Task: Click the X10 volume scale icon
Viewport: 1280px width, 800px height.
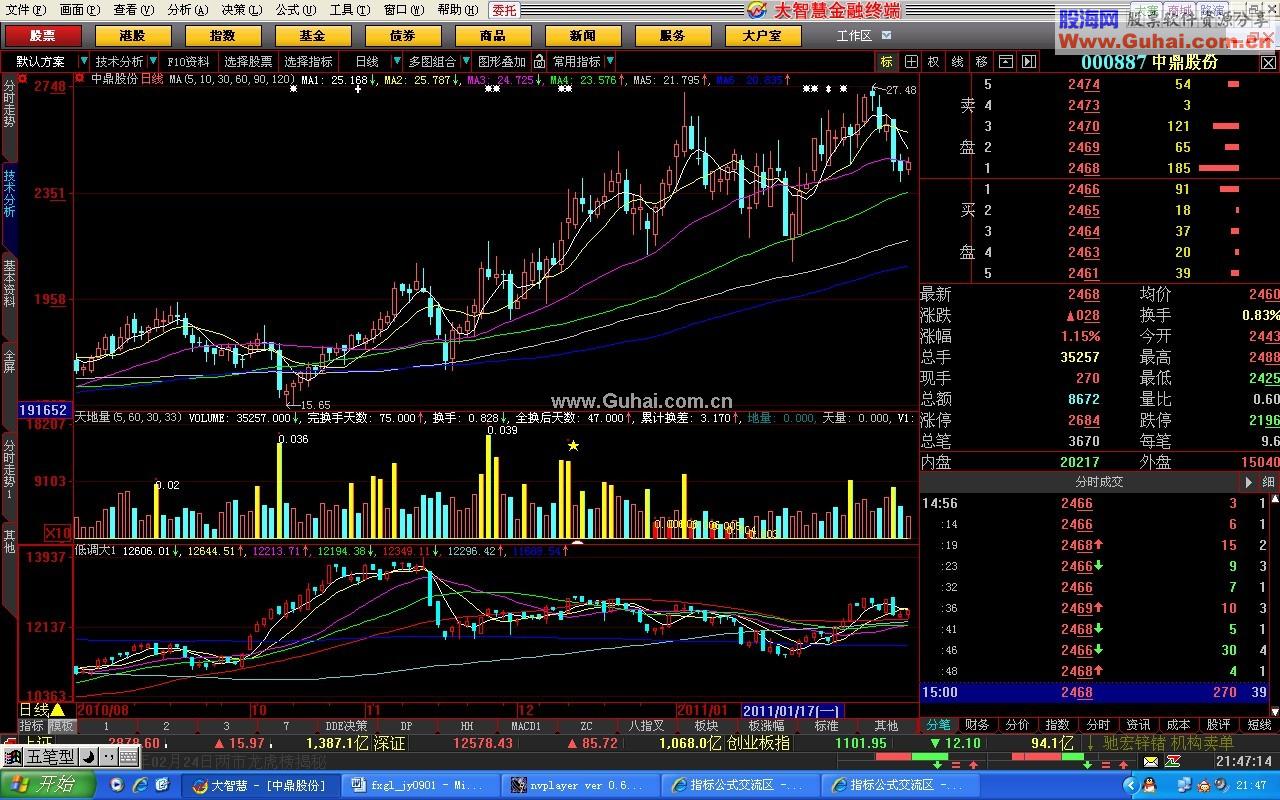Action: [x=58, y=533]
